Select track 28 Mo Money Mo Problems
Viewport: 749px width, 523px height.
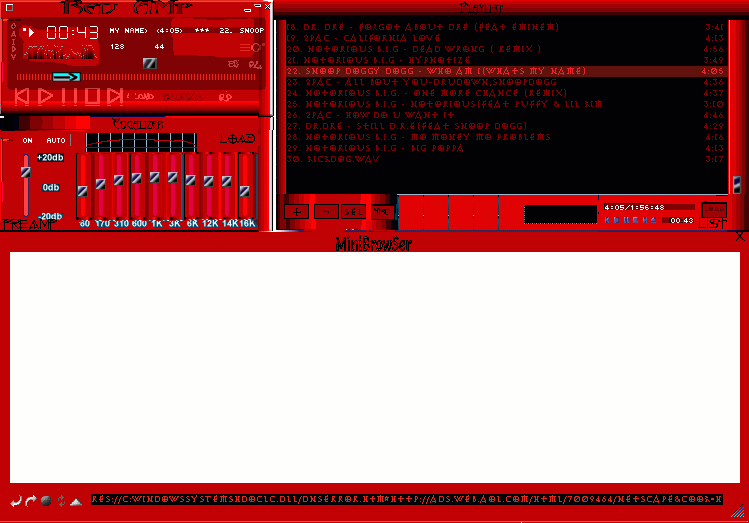[x=505, y=137]
